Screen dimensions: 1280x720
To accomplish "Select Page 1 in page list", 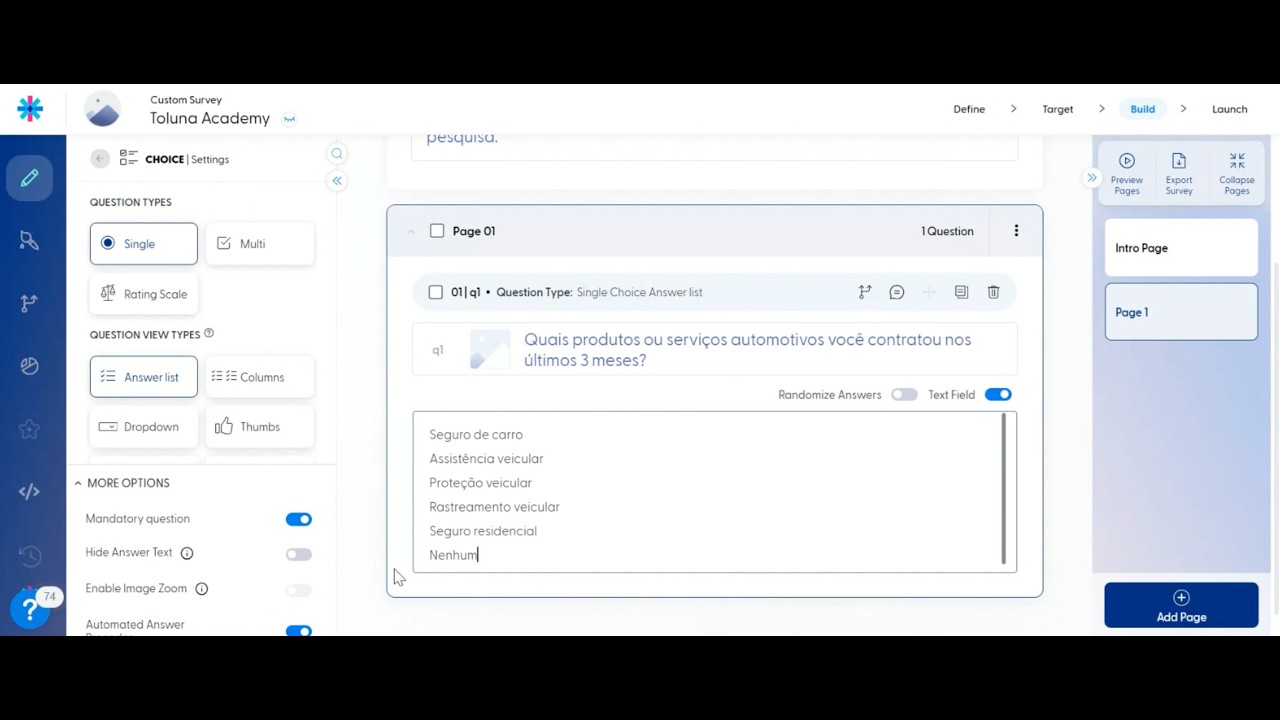I will [x=1181, y=312].
